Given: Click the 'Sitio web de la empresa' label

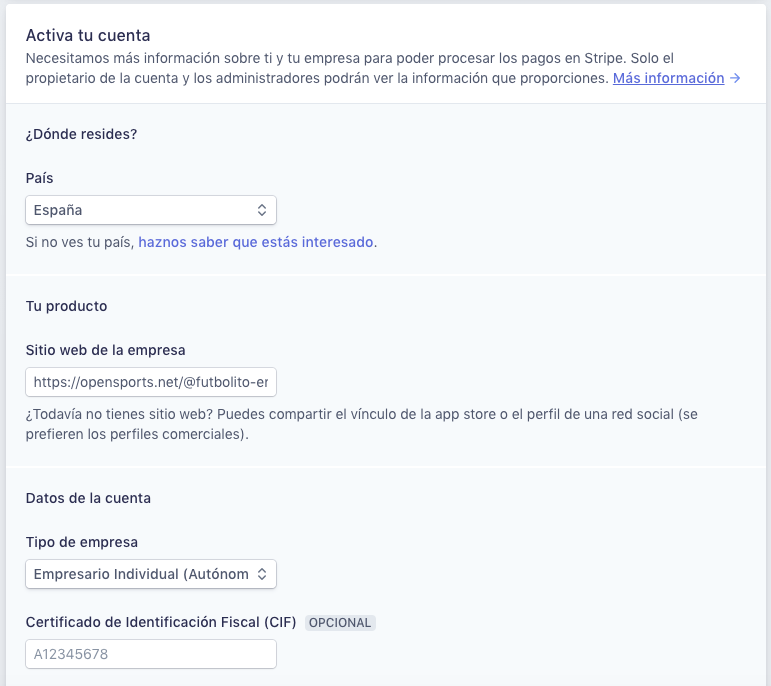Looking at the screenshot, I should coord(105,350).
